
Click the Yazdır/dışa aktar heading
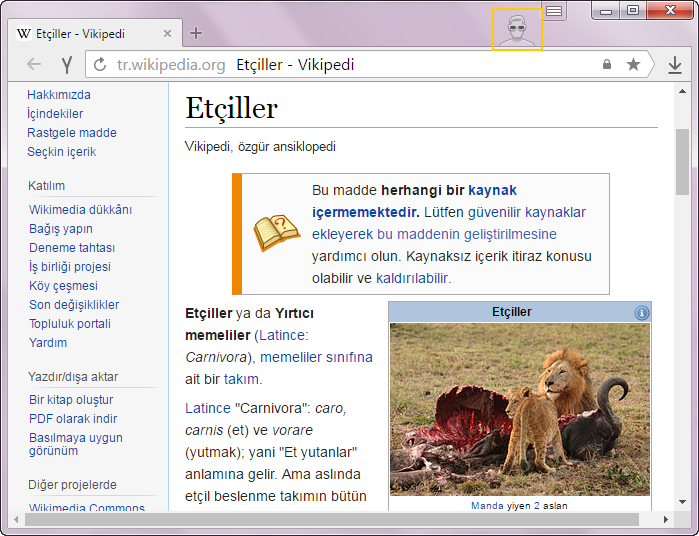[73, 377]
